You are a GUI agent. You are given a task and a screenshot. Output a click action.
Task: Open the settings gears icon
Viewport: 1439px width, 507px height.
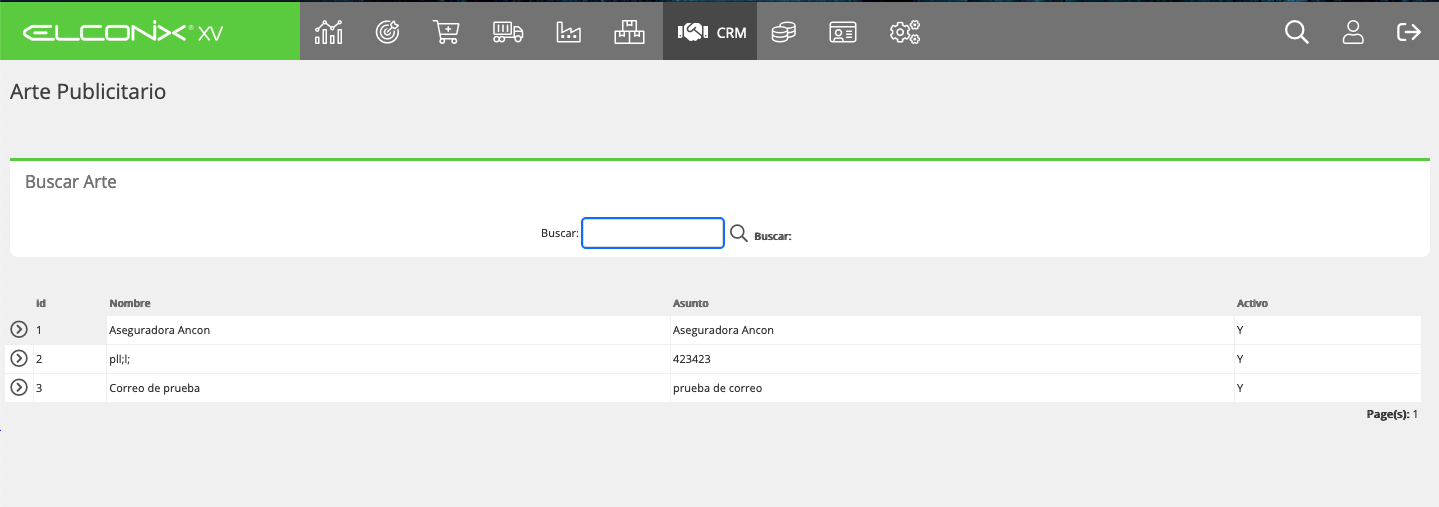[905, 32]
